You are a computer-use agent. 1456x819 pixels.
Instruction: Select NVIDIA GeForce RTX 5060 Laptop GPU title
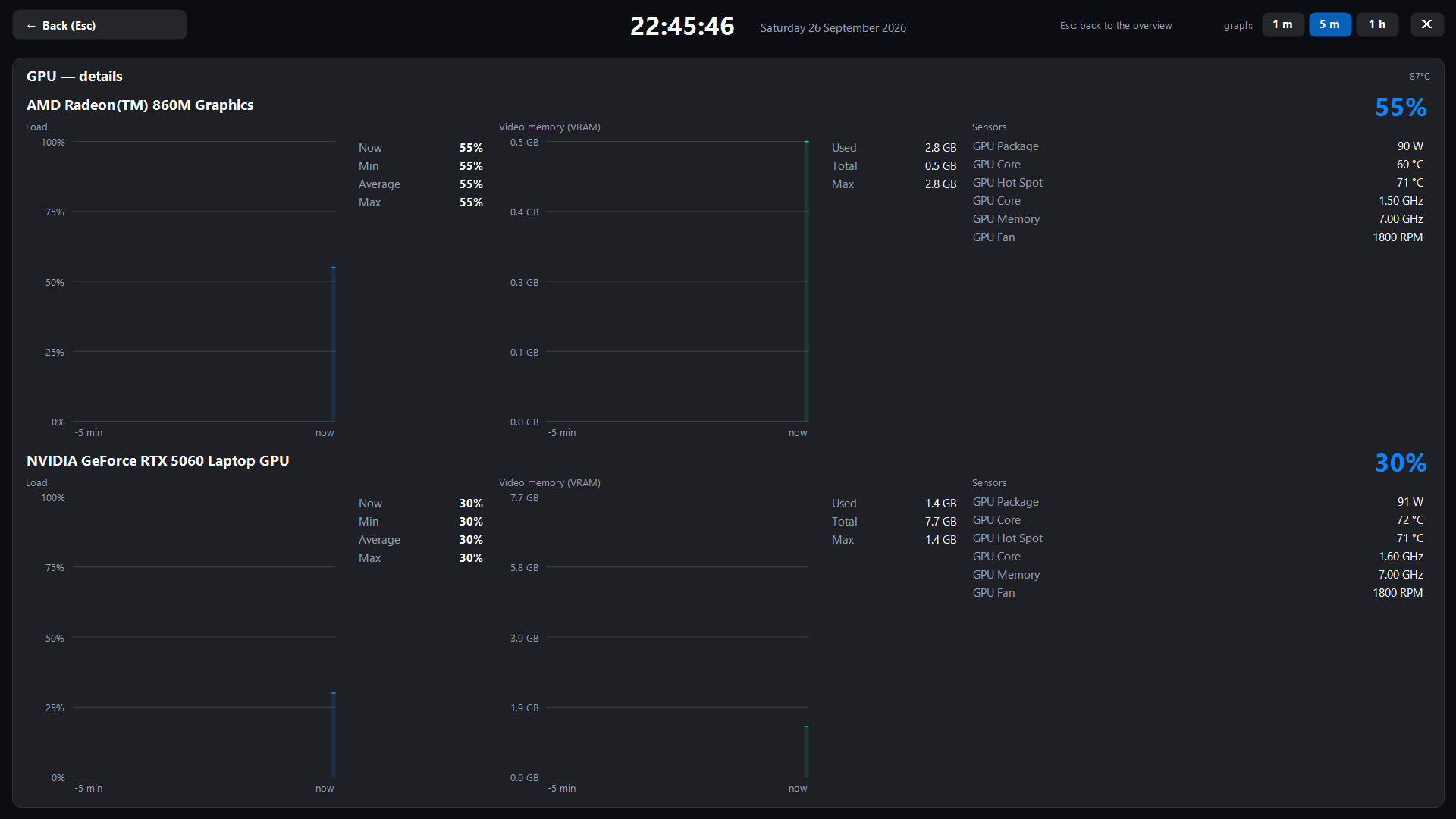[x=158, y=461]
